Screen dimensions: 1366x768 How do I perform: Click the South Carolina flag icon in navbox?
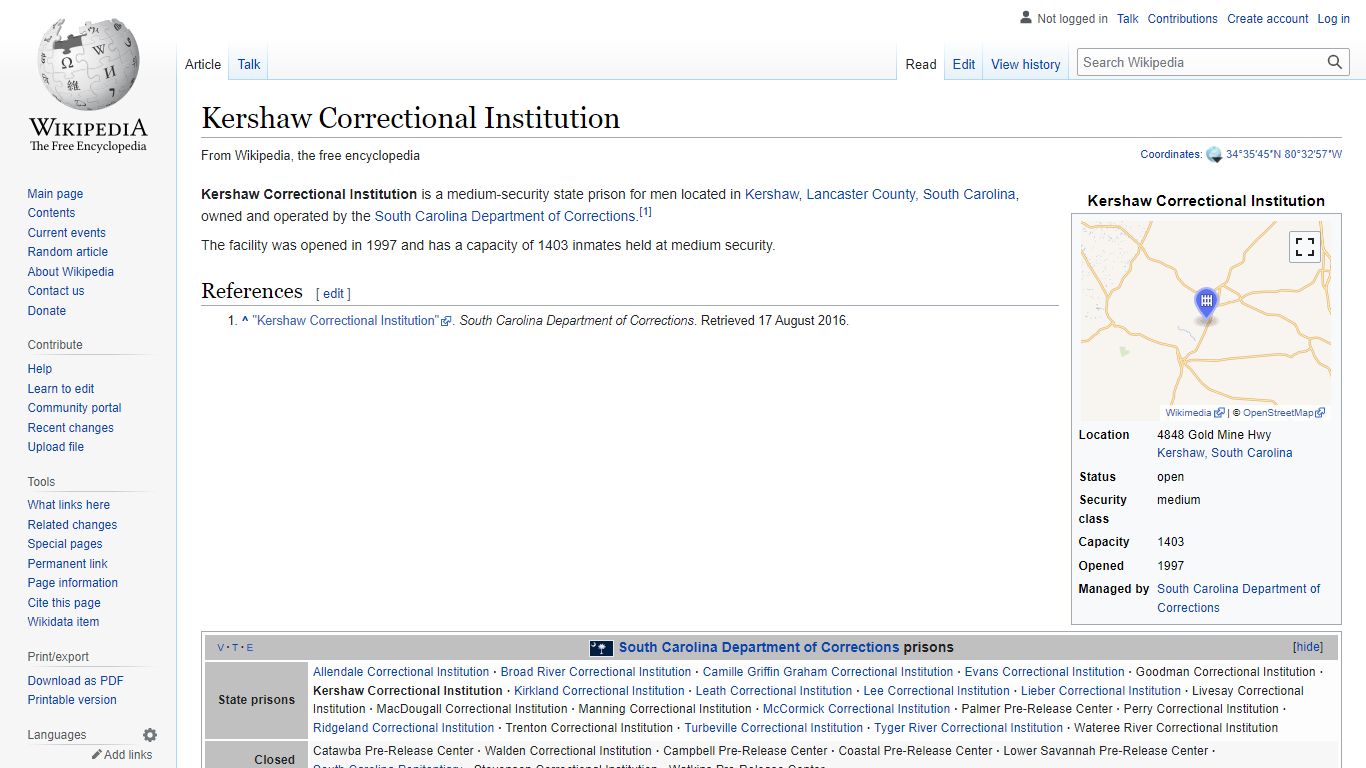601,648
